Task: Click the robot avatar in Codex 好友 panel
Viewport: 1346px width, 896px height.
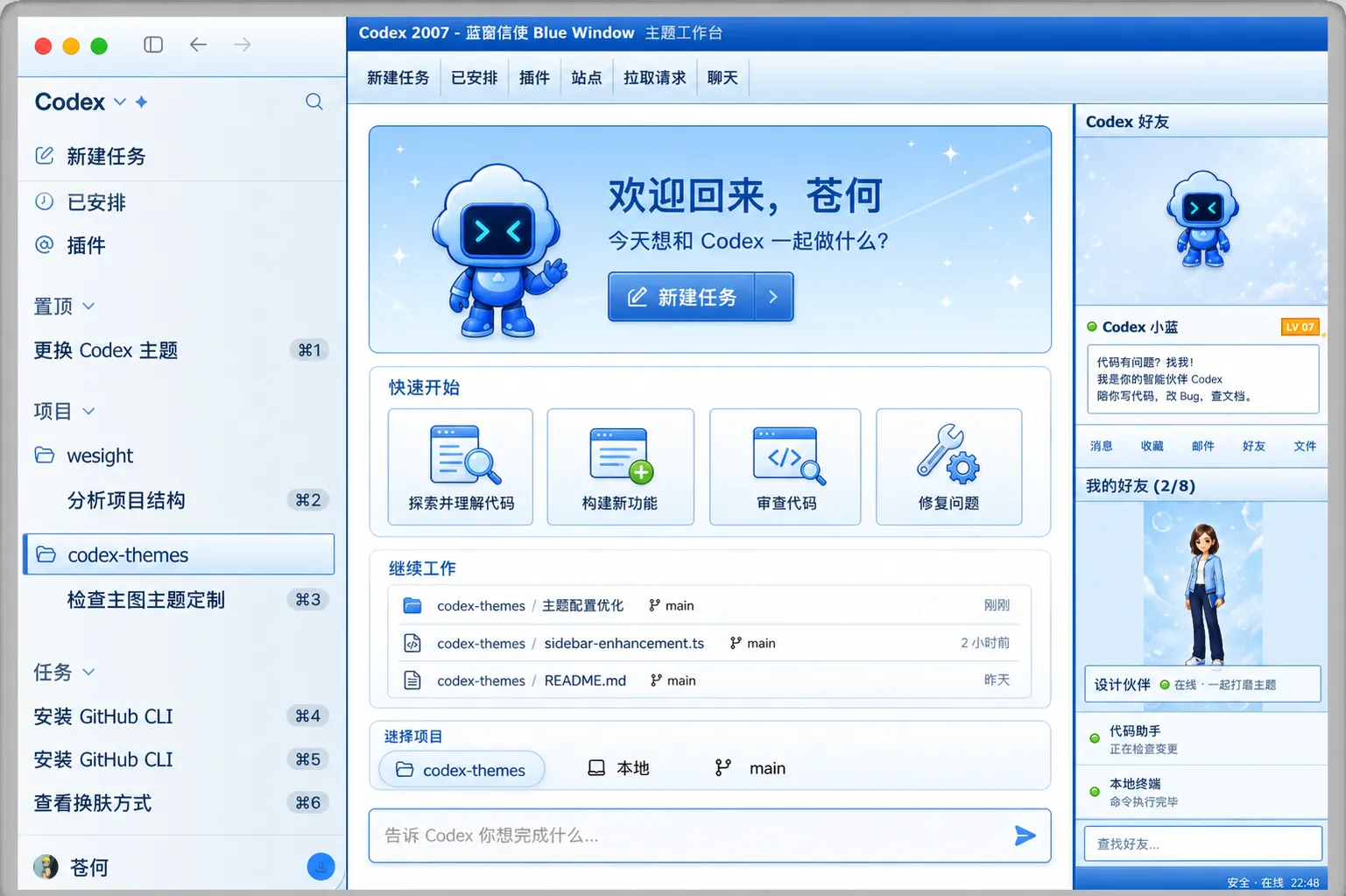Action: [x=1202, y=219]
